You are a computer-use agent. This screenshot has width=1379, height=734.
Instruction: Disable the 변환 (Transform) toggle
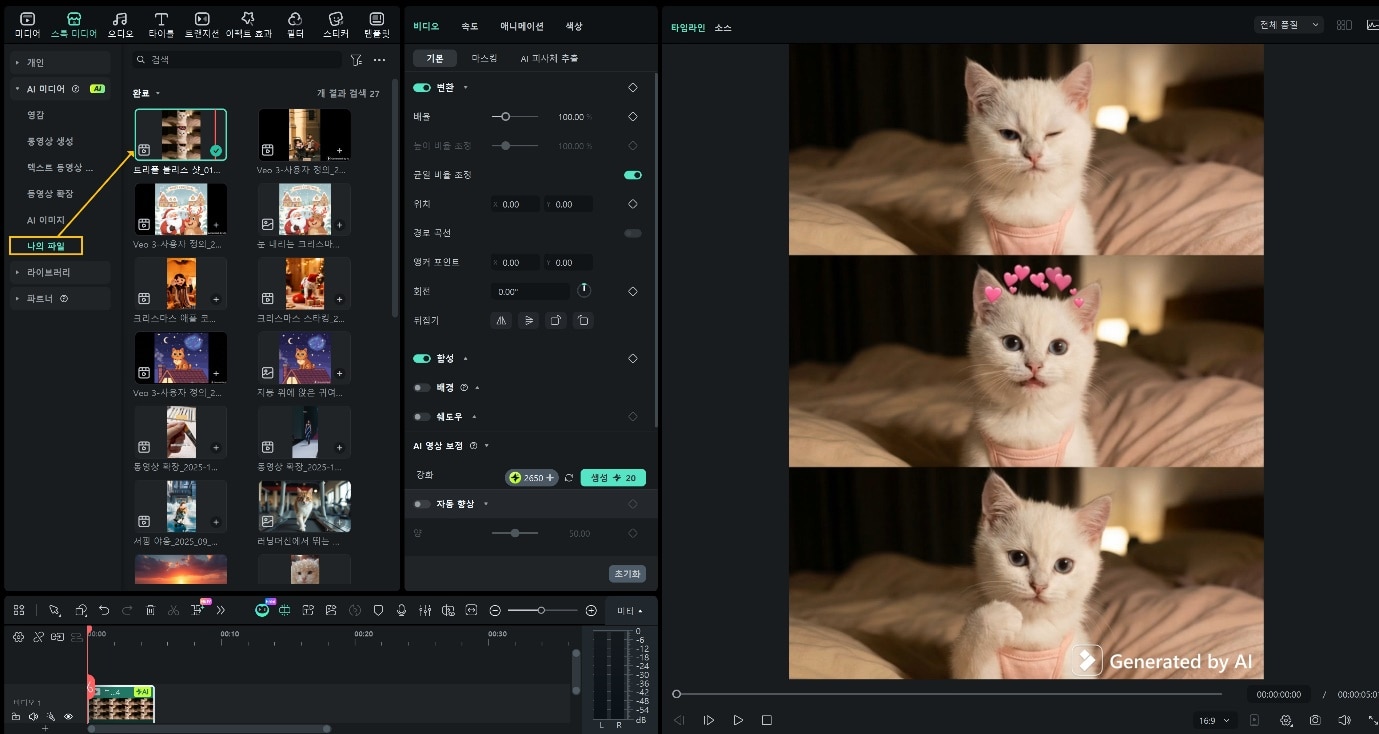[421, 87]
